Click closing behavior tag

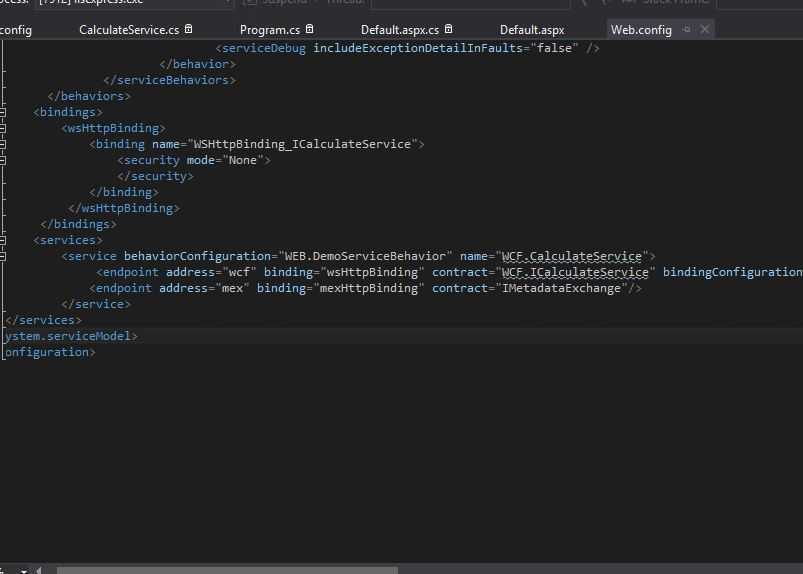(x=197, y=64)
